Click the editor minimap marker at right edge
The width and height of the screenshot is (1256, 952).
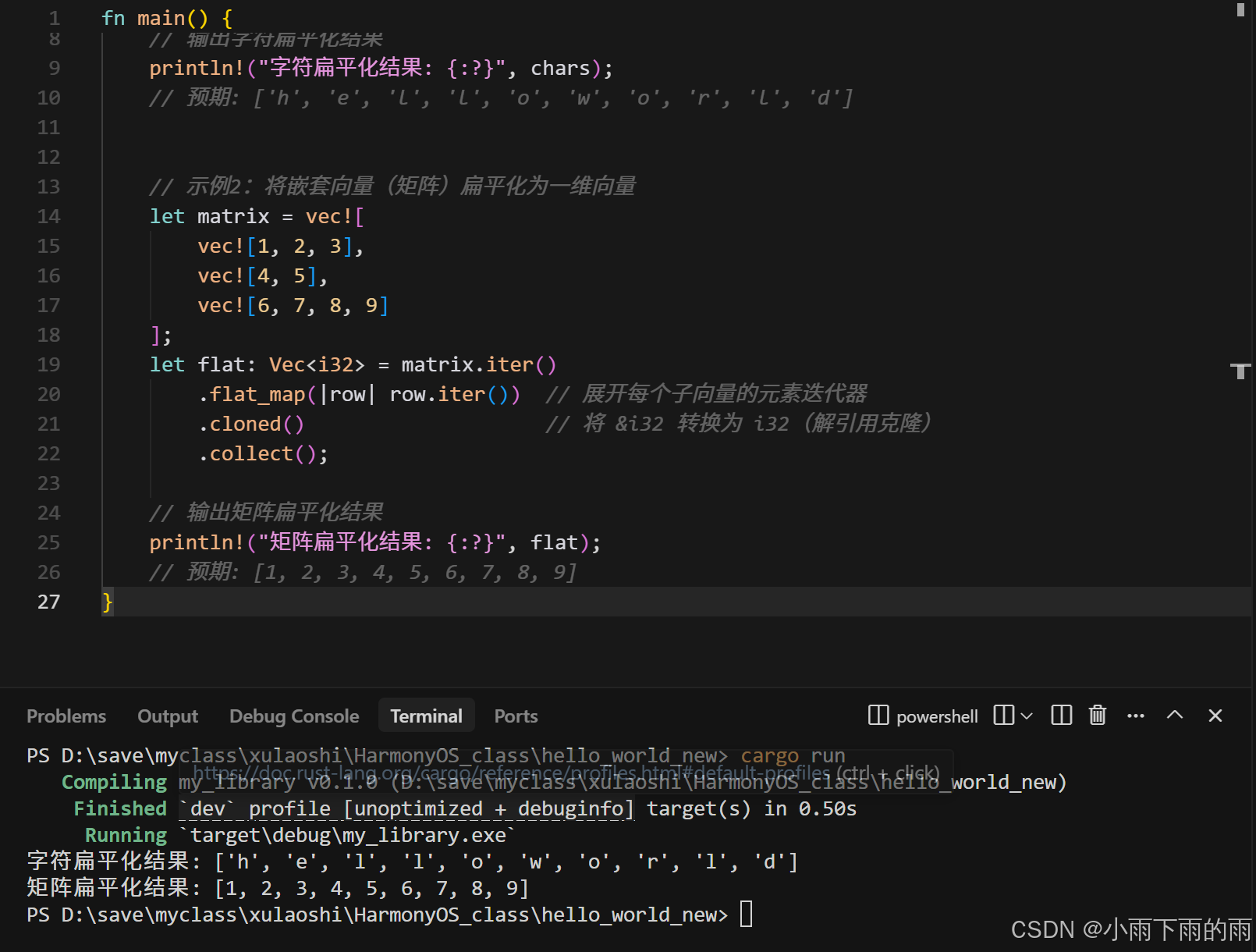click(1240, 371)
